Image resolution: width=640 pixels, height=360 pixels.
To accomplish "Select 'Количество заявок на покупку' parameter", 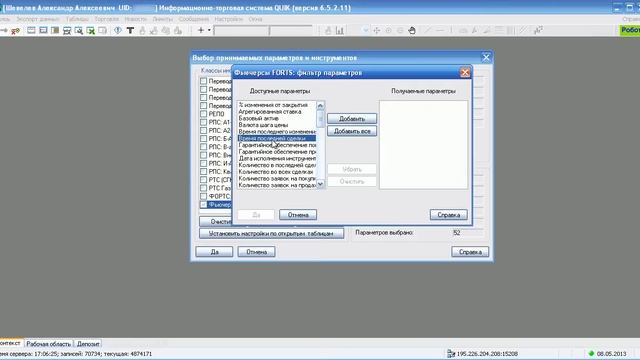I will [277, 178].
